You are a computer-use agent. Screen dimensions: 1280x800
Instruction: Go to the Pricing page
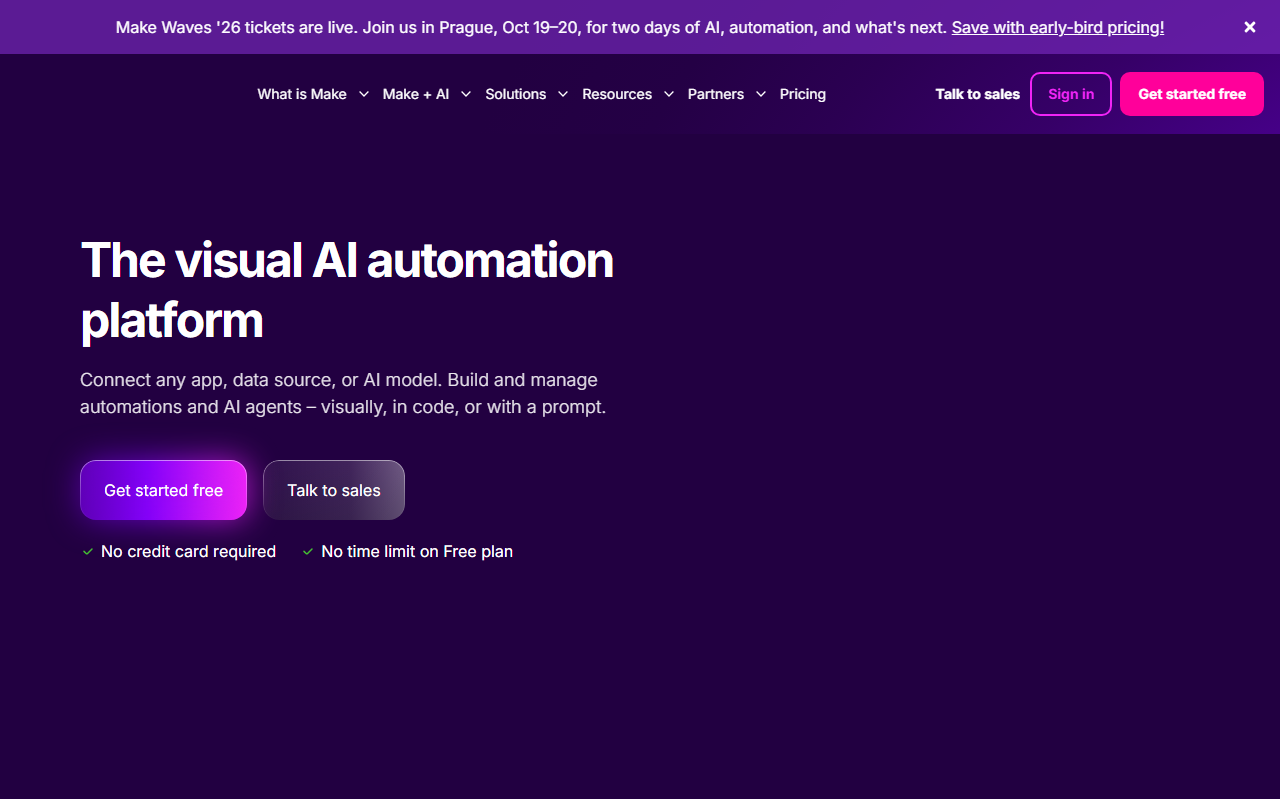(x=803, y=94)
